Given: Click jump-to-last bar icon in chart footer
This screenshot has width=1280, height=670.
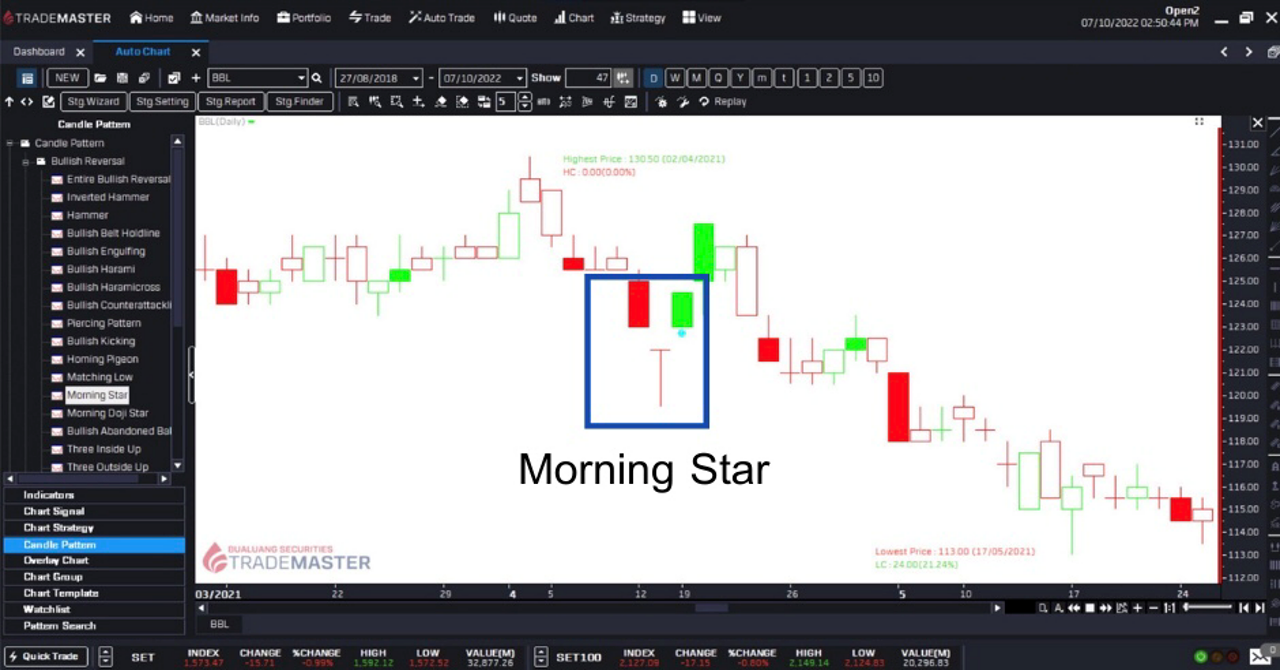Looking at the screenshot, I should [x=1260, y=608].
